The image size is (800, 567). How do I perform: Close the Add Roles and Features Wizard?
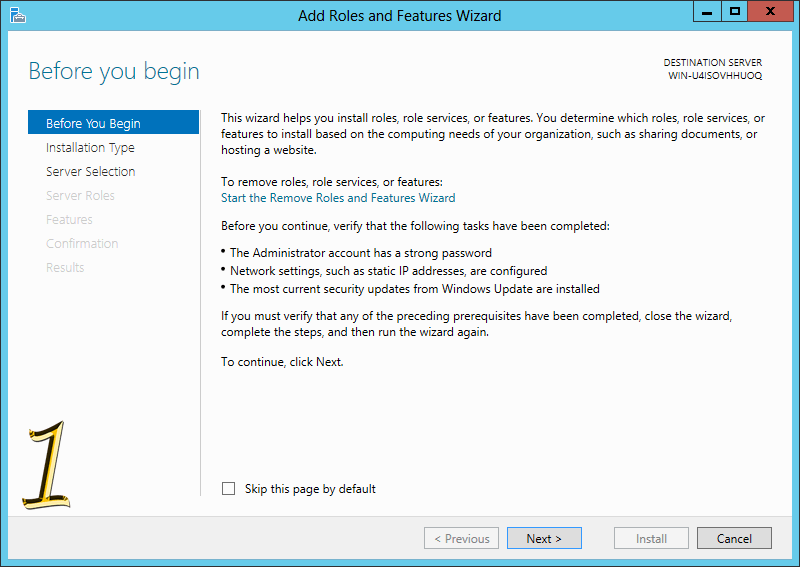(x=771, y=11)
